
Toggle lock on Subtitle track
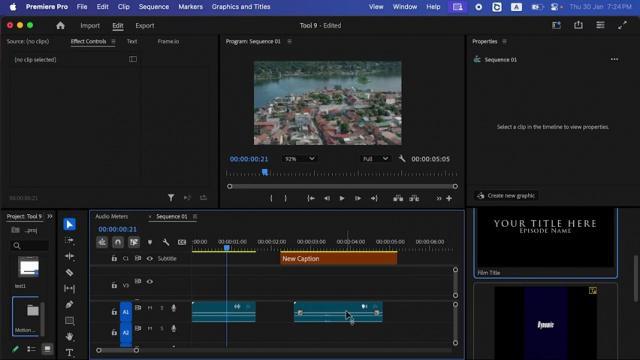point(114,258)
